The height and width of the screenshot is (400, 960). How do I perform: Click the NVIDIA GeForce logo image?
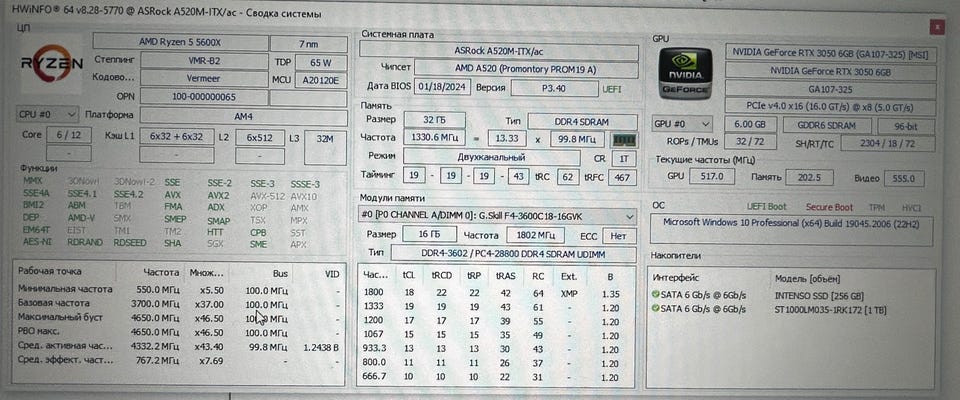(x=685, y=74)
